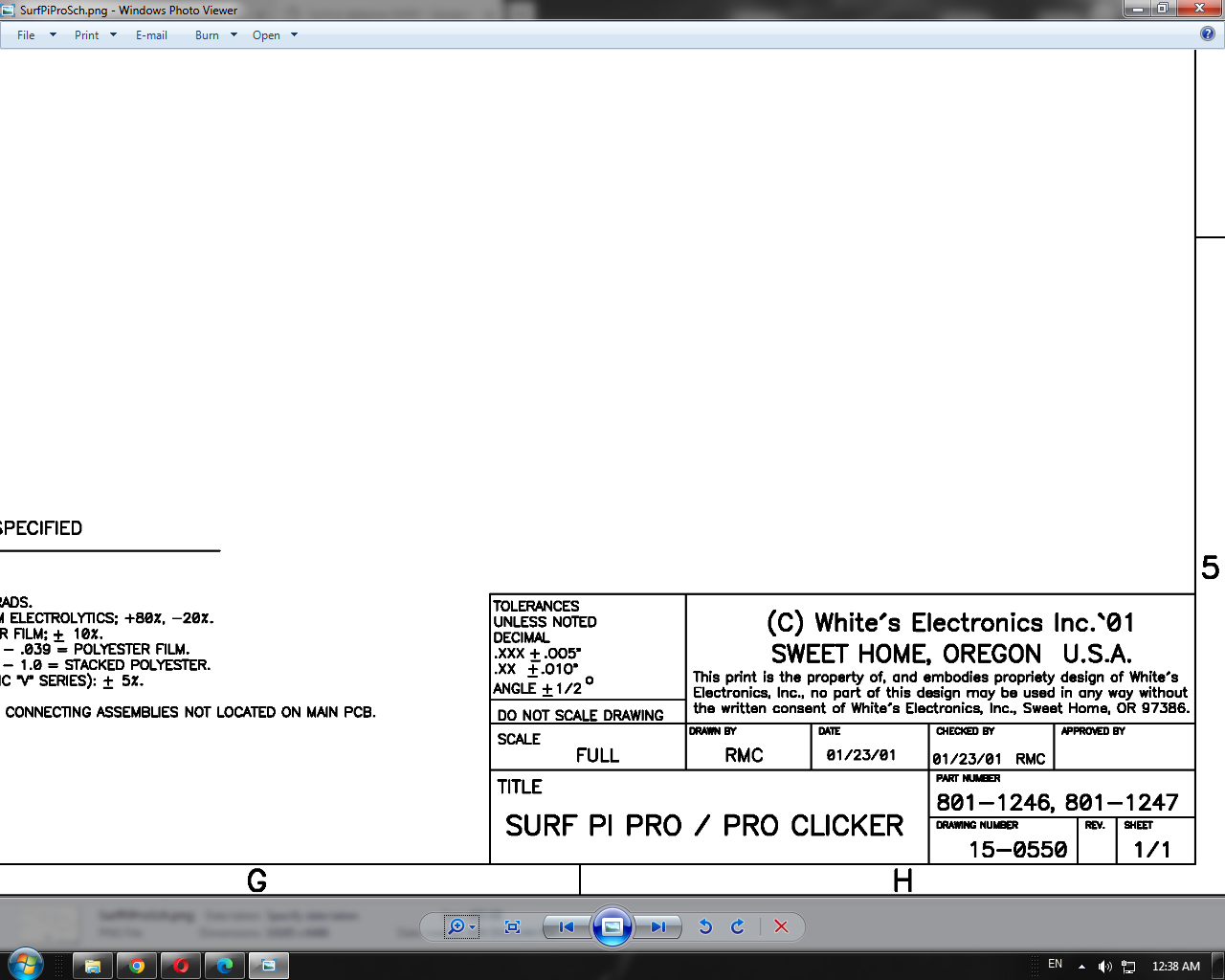Minimize the Photo Viewer window
This screenshot has height=980, width=1225.
pyautogui.click(x=1136, y=9)
